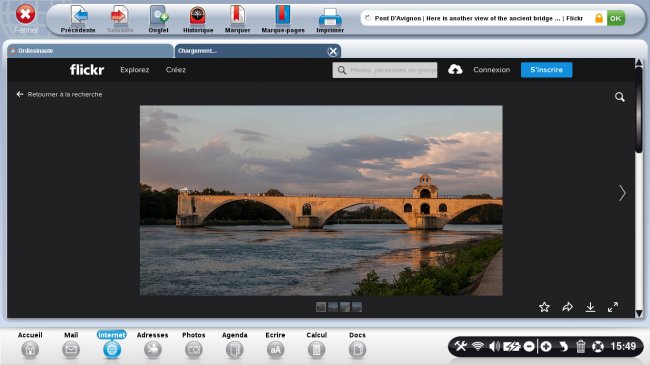Click the Flickr search field
The image size is (650, 365).
(385, 70)
